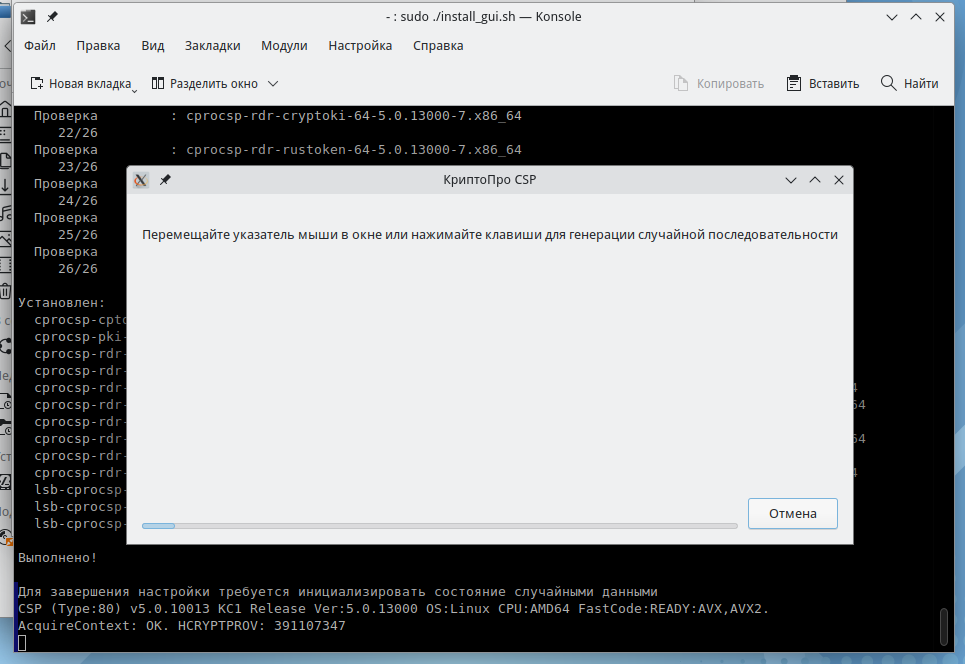This screenshot has width=965, height=664.
Task: Expand the Разделить окно dropdown chevron
Action: [x=273, y=84]
